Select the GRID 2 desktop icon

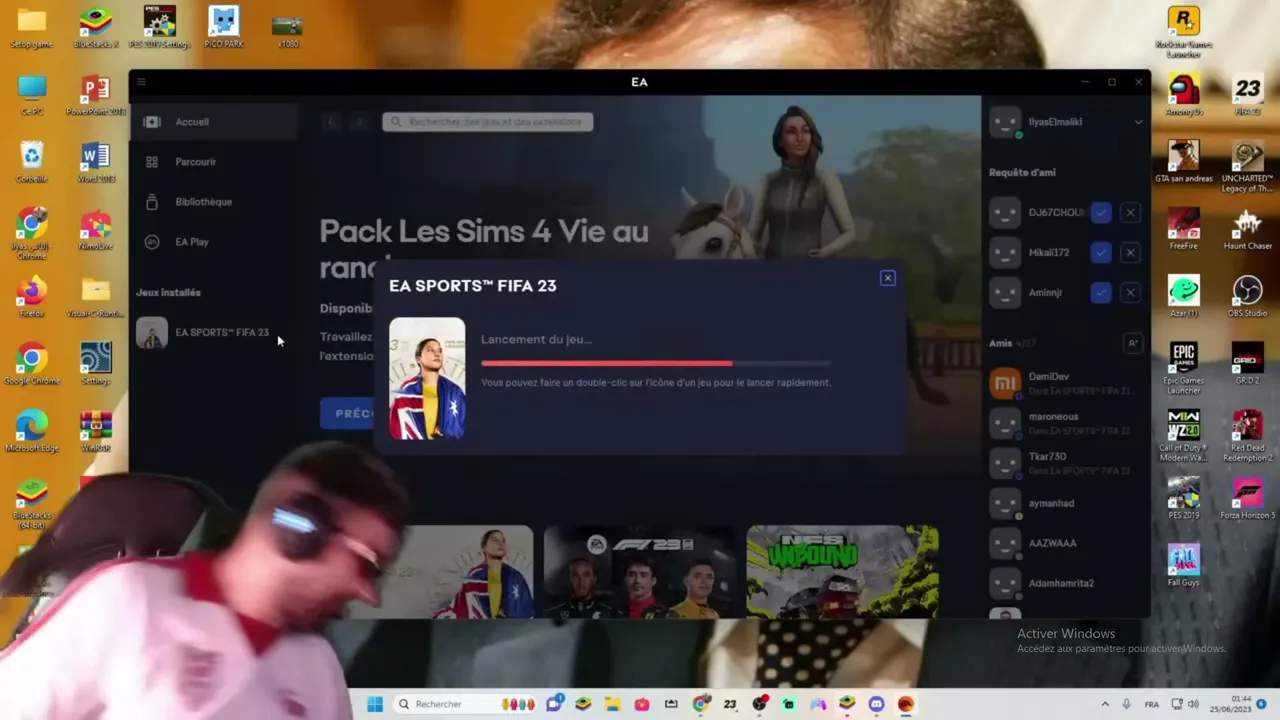pyautogui.click(x=1248, y=364)
